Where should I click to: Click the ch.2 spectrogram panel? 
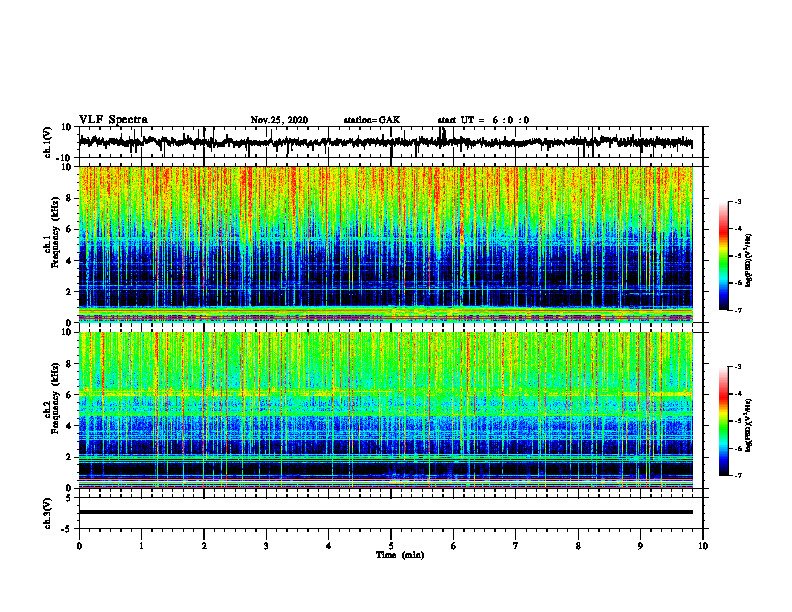385,410
